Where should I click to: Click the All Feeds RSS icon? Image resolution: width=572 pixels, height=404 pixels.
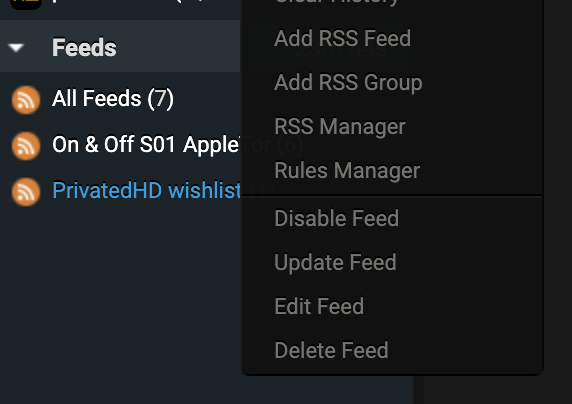[x=26, y=100]
